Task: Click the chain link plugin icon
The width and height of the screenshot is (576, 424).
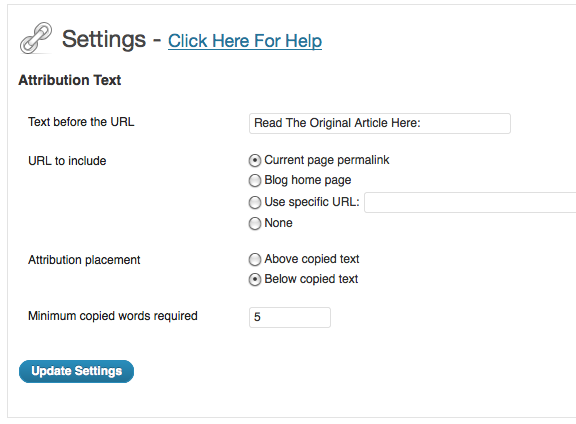Action: pos(36,38)
